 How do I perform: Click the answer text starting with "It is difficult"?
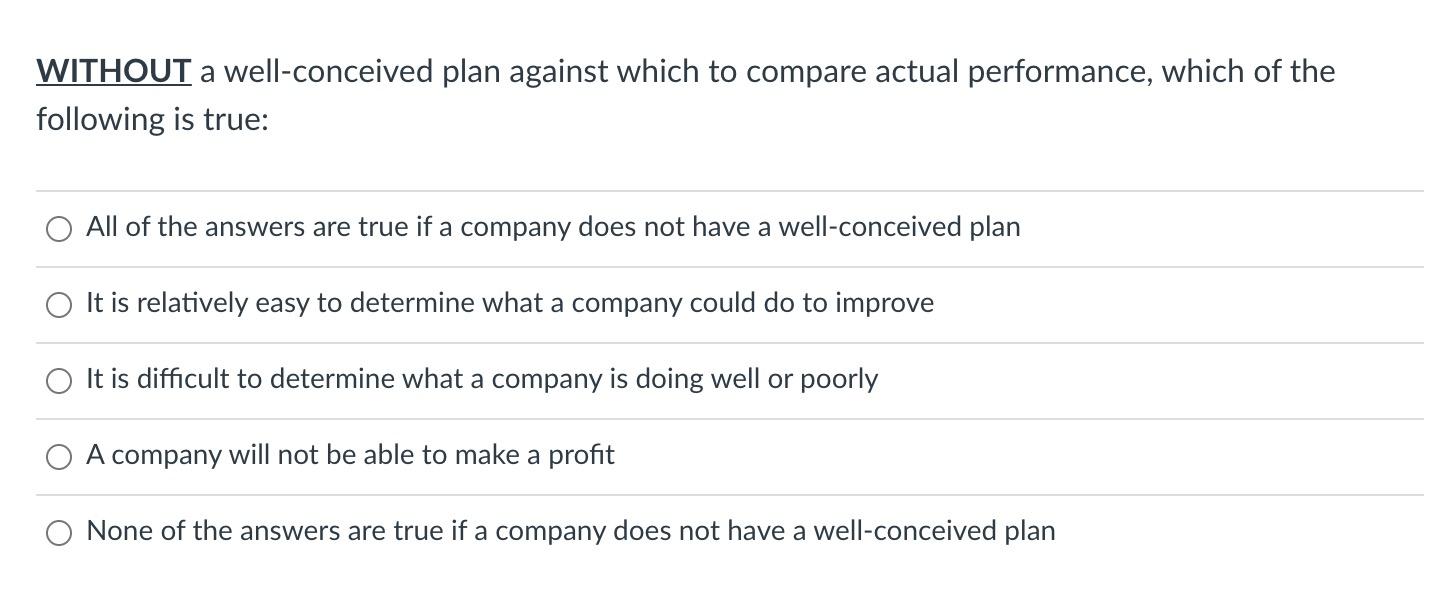coord(482,380)
